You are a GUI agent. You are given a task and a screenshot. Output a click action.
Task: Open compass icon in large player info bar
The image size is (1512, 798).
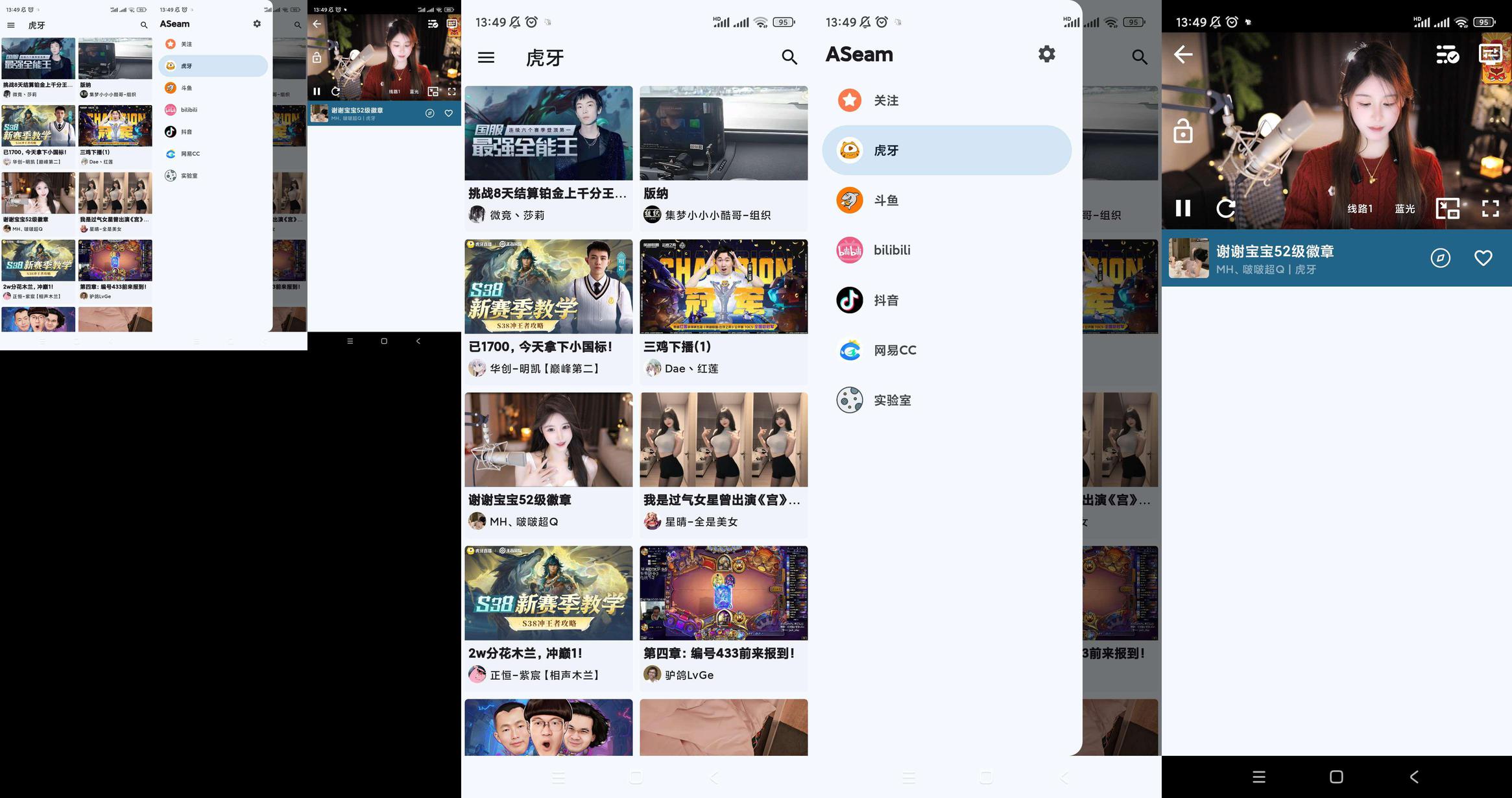point(1440,258)
